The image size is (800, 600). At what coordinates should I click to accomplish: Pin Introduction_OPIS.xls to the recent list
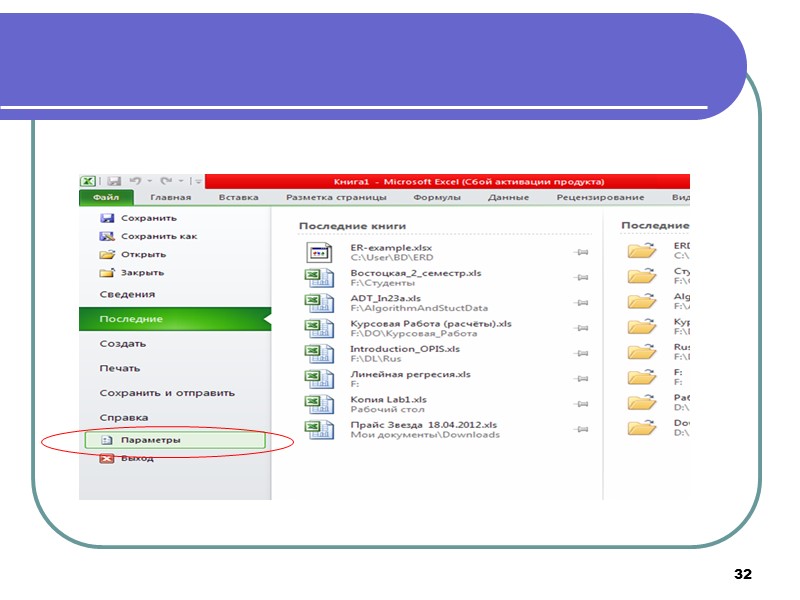[581, 353]
